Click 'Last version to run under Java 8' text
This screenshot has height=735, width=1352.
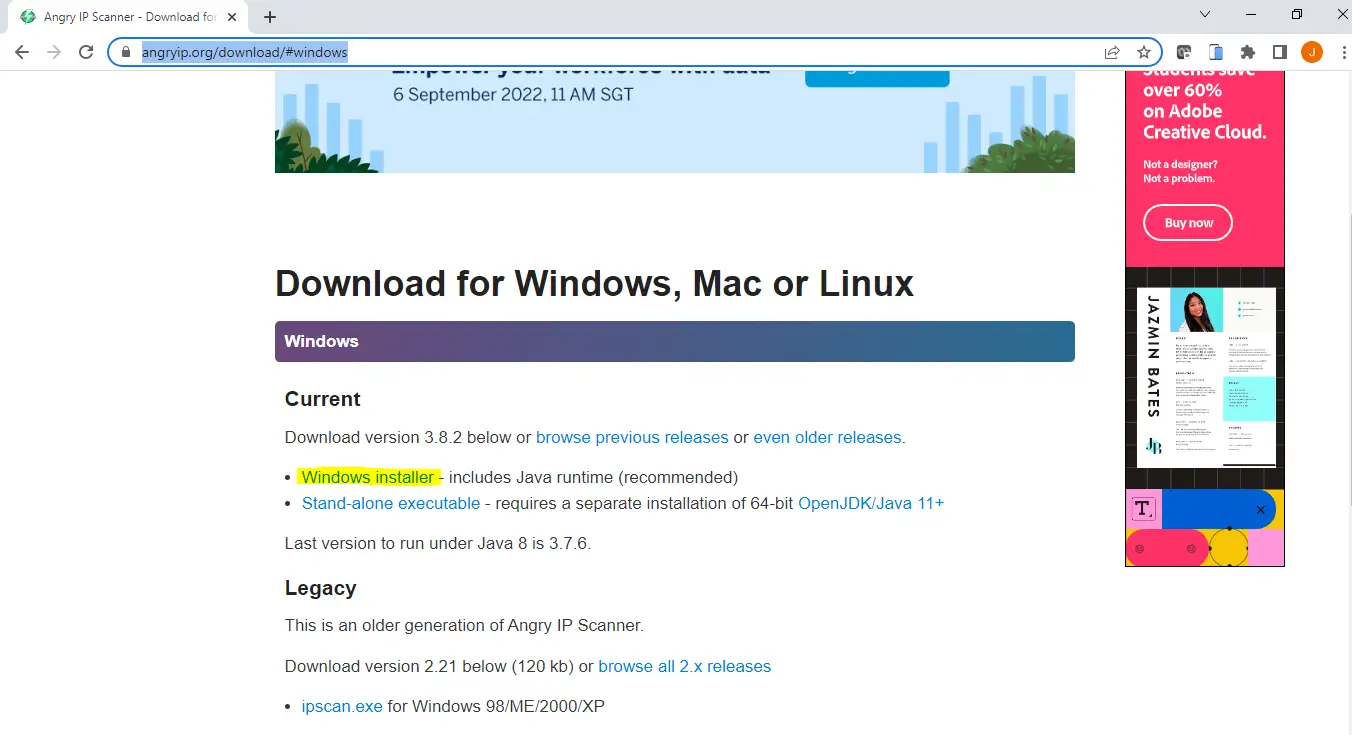click(x=438, y=544)
